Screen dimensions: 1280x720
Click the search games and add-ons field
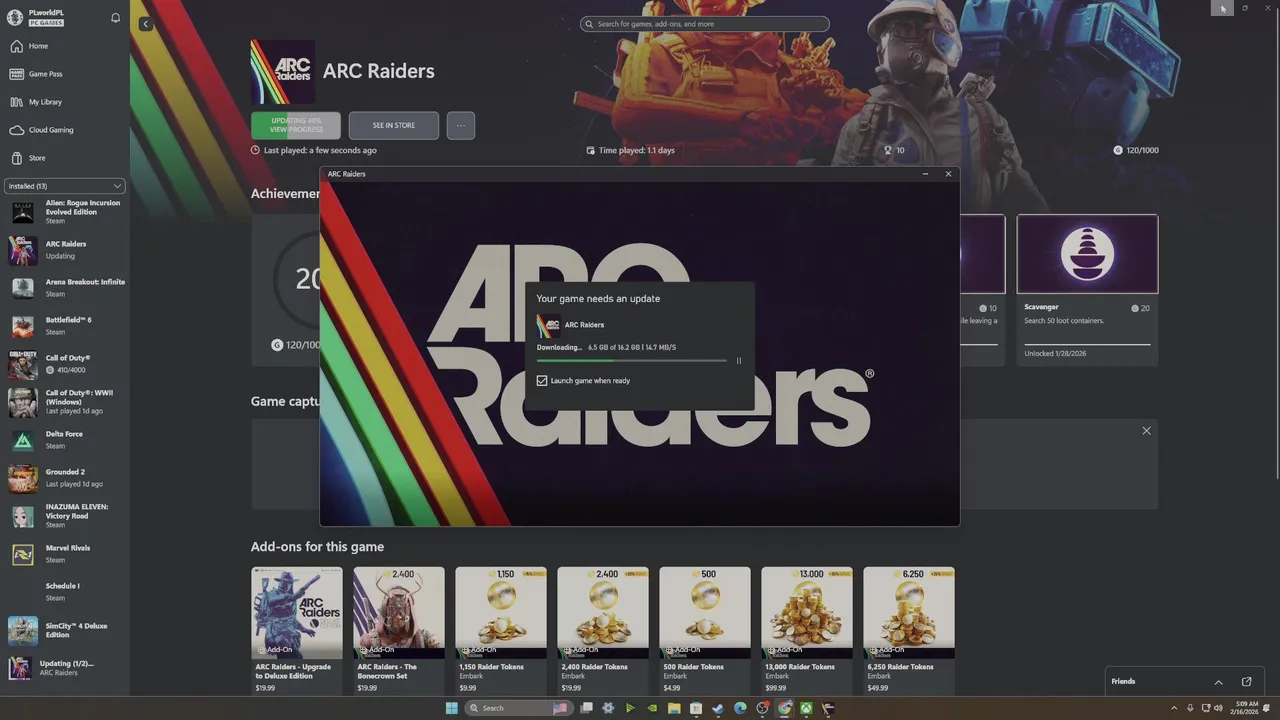pyautogui.click(x=705, y=24)
